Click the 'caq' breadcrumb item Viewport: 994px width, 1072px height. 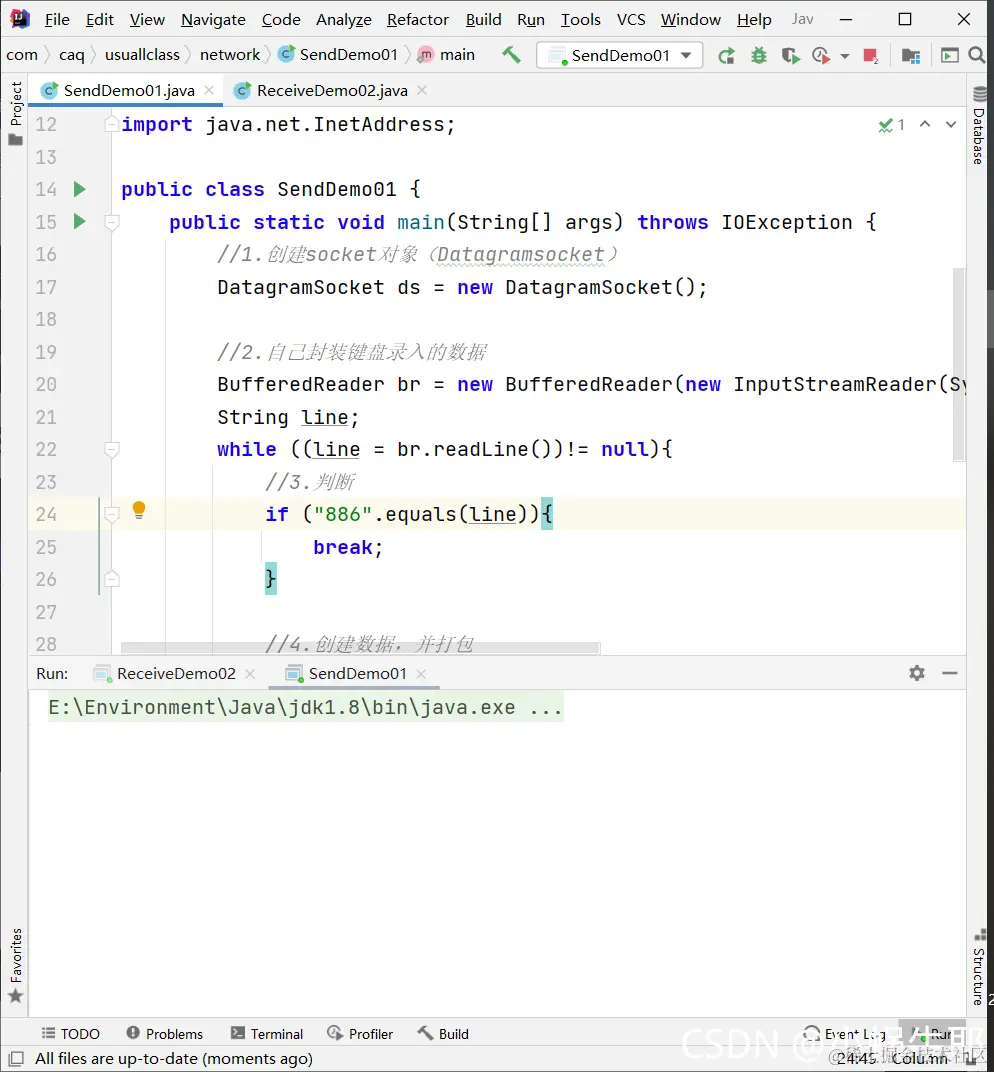(72, 55)
